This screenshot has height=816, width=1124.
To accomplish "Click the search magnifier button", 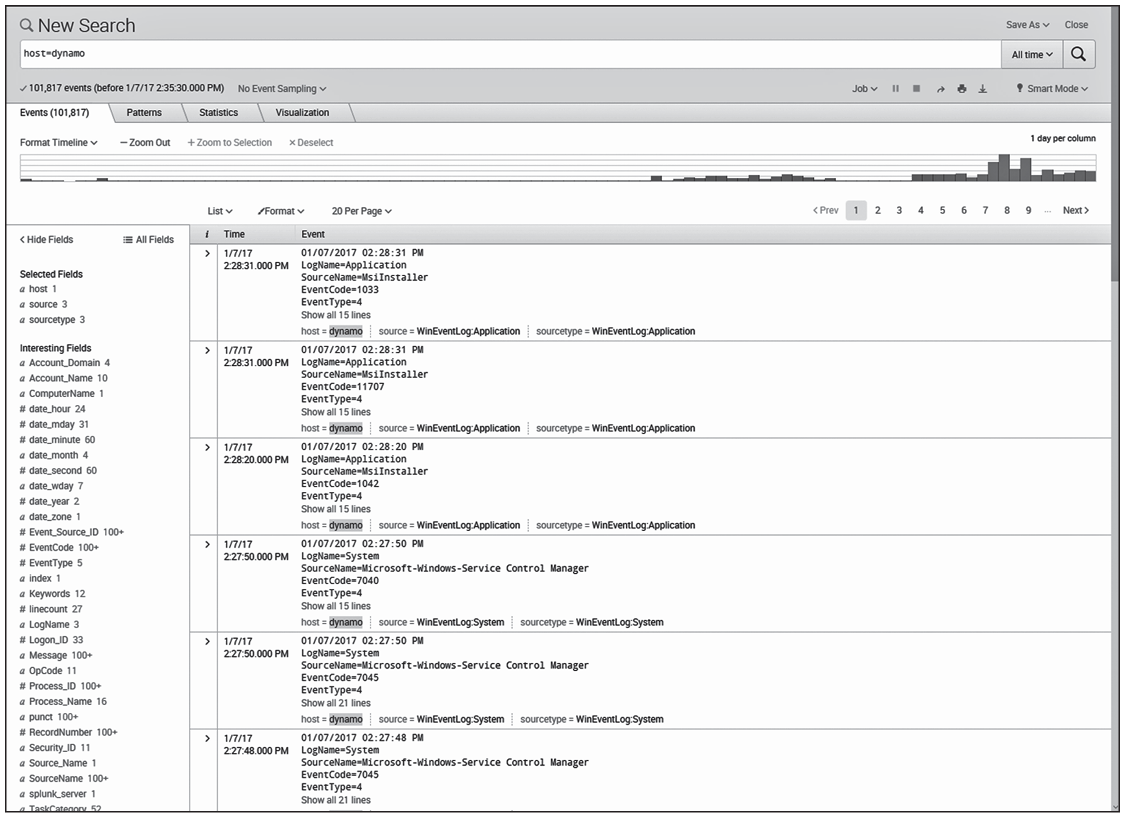I will point(1078,54).
